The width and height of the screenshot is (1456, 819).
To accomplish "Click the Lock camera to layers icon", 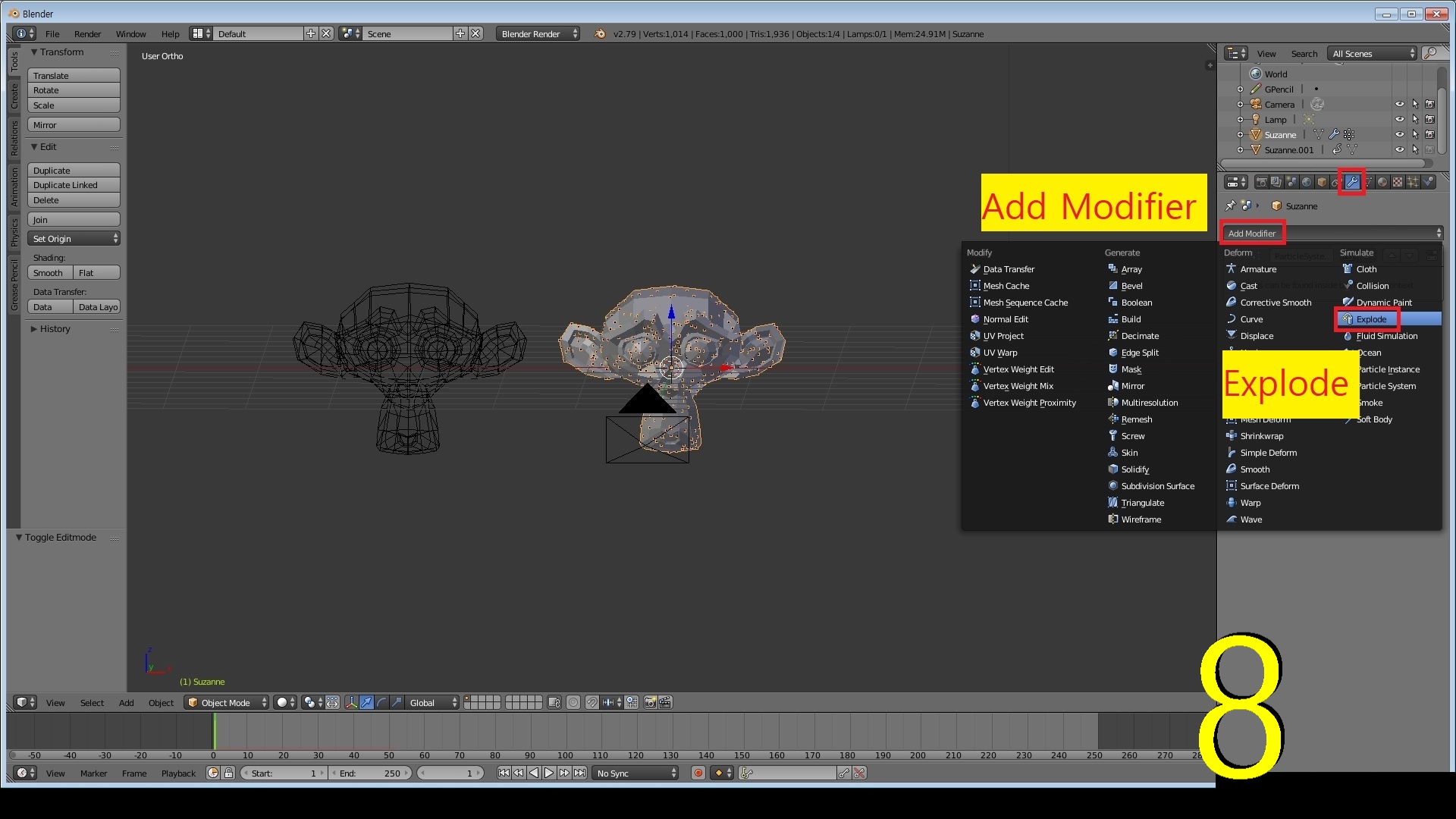I will (x=554, y=702).
